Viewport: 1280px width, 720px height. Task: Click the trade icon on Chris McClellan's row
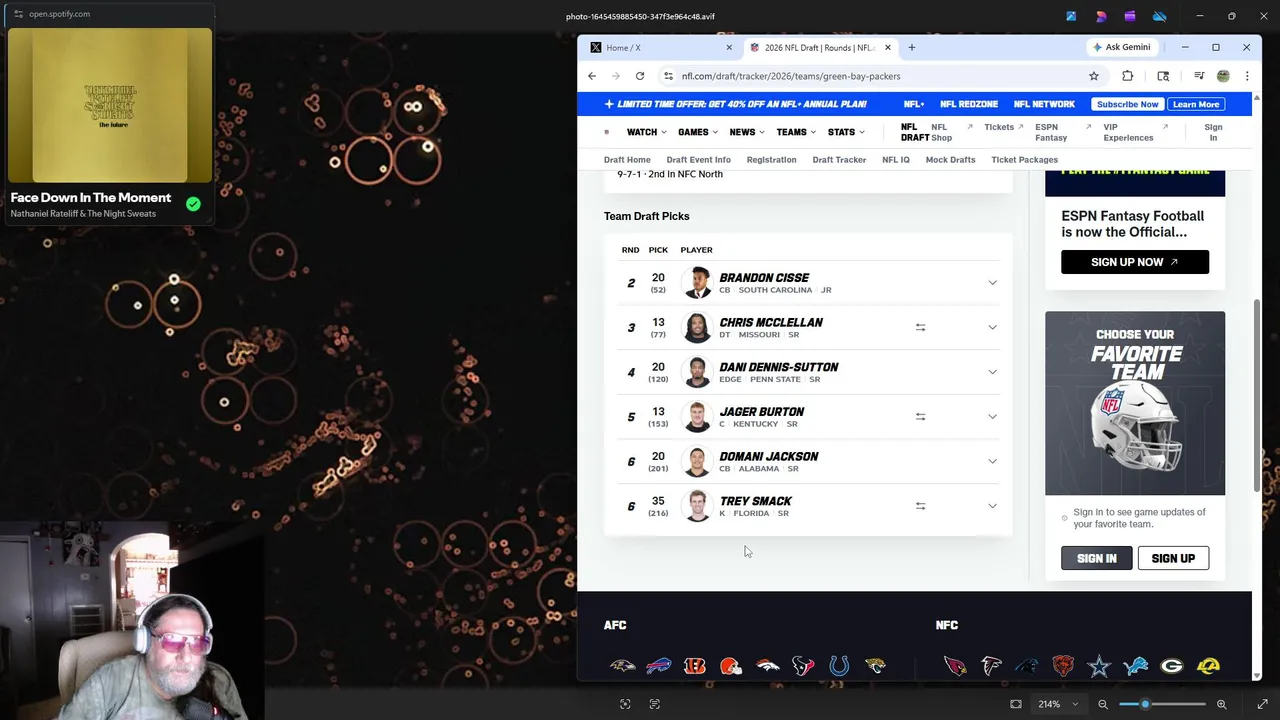coord(920,327)
